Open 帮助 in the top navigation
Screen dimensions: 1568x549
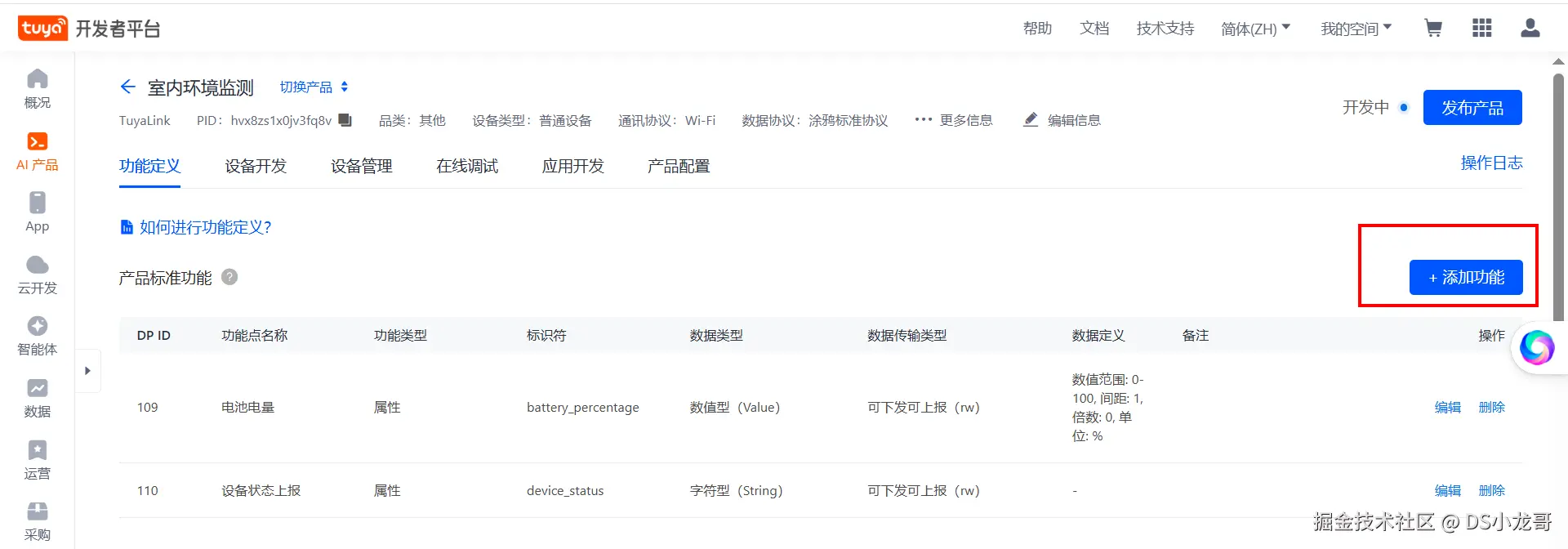point(1037,29)
